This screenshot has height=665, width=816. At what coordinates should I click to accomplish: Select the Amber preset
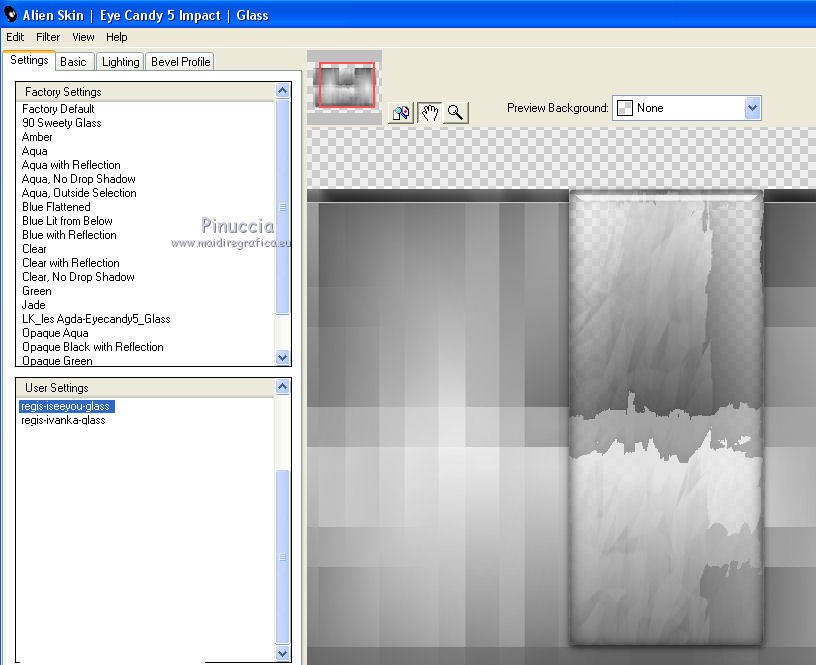37,137
